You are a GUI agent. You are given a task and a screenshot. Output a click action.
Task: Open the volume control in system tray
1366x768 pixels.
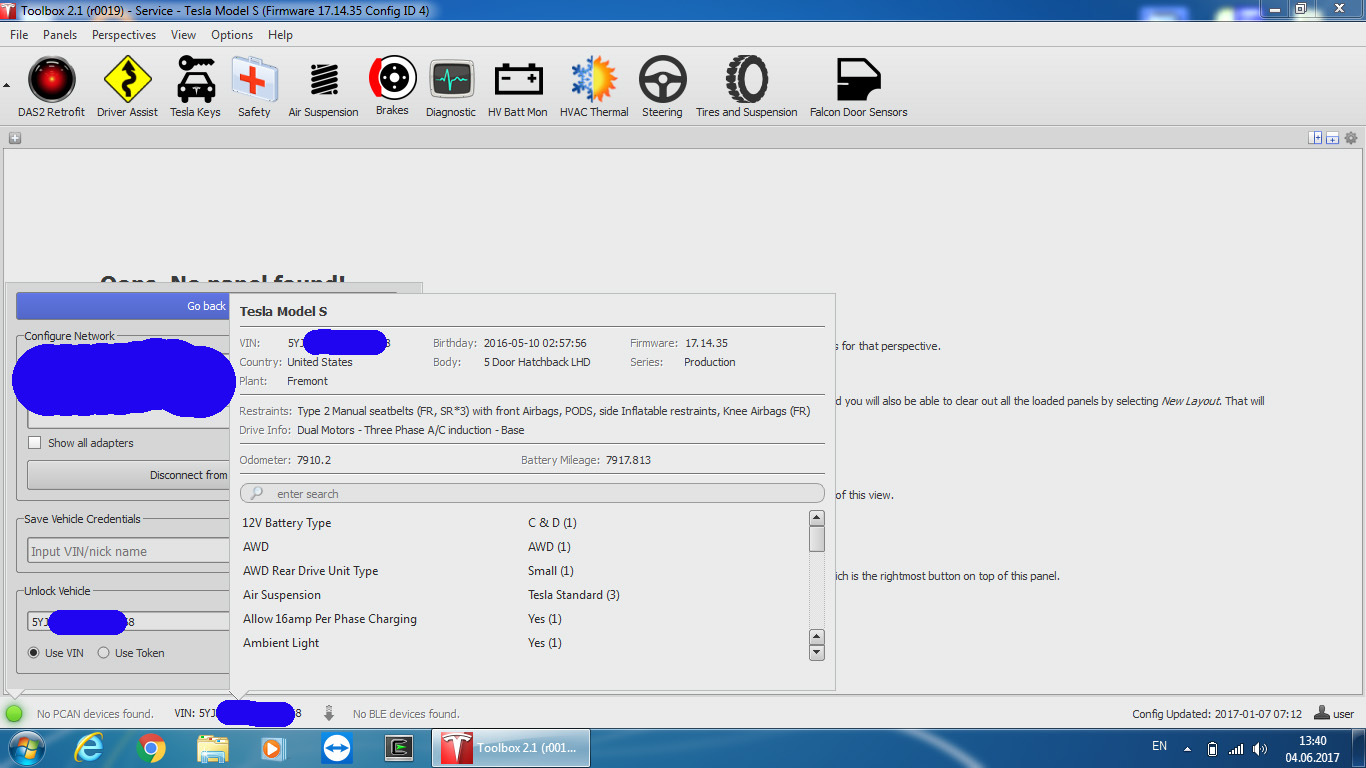(1260, 748)
